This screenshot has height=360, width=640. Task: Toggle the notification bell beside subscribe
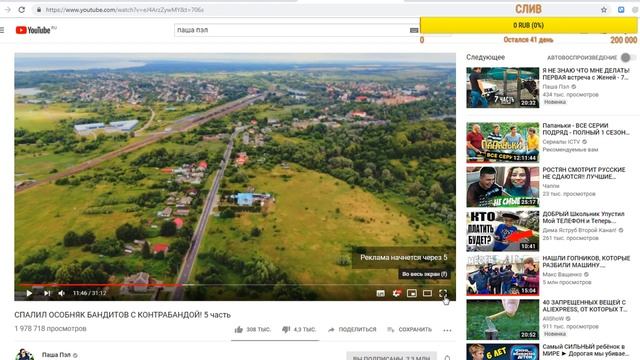447,357
